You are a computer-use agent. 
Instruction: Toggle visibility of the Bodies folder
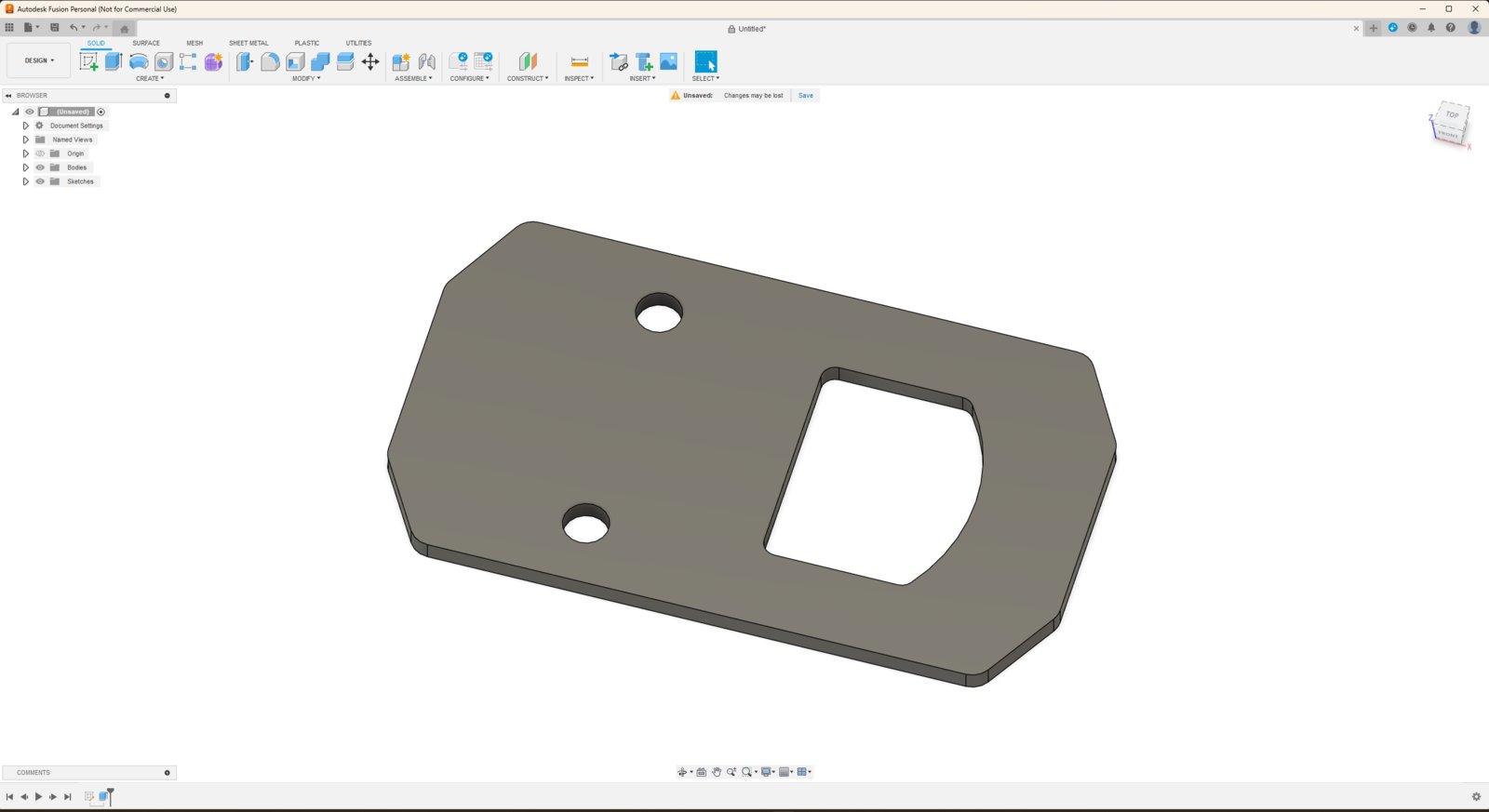(x=40, y=167)
